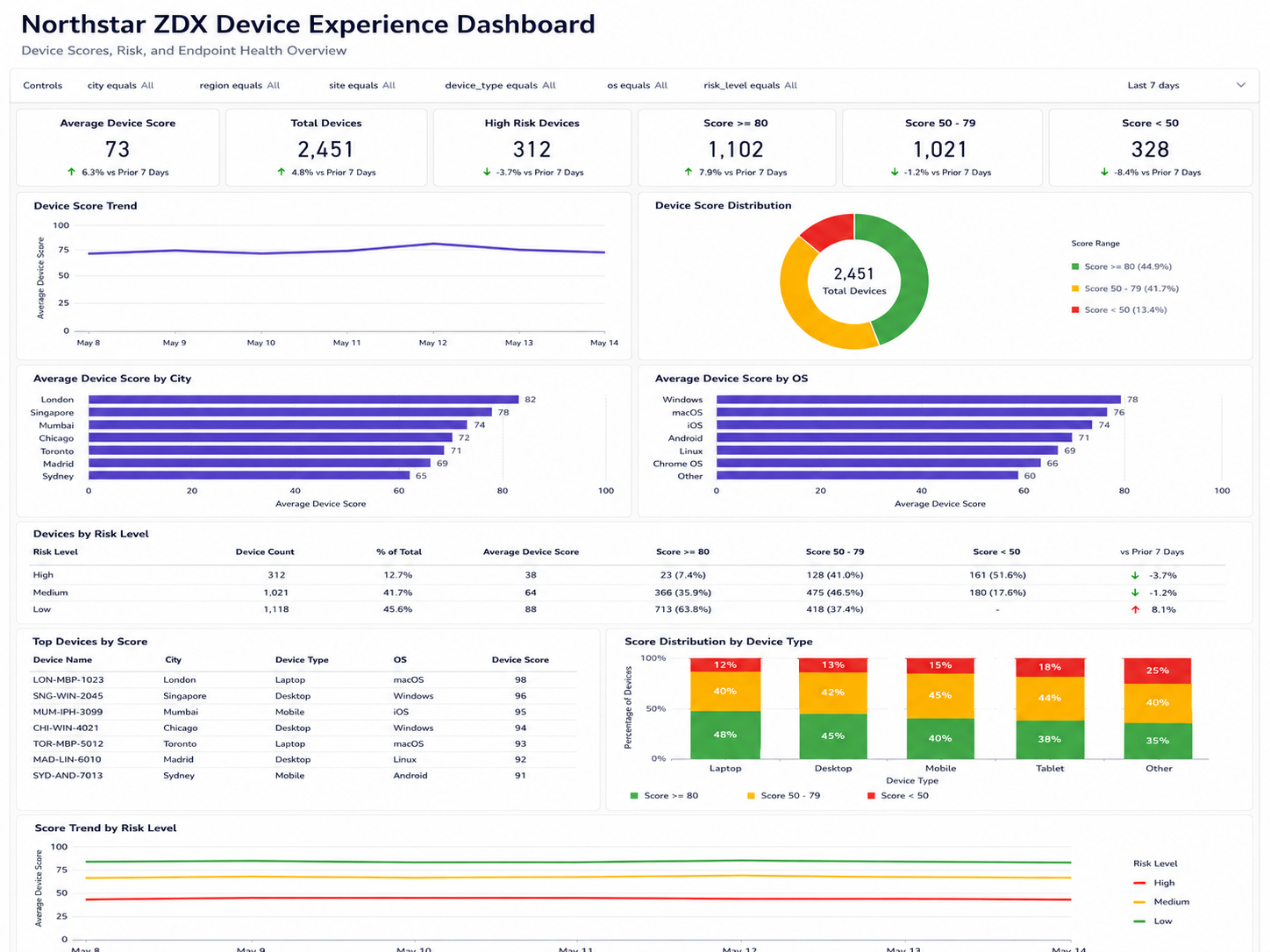Click the green up arrow under Total Devices
Image resolution: width=1270 pixels, height=952 pixels.
(x=282, y=172)
